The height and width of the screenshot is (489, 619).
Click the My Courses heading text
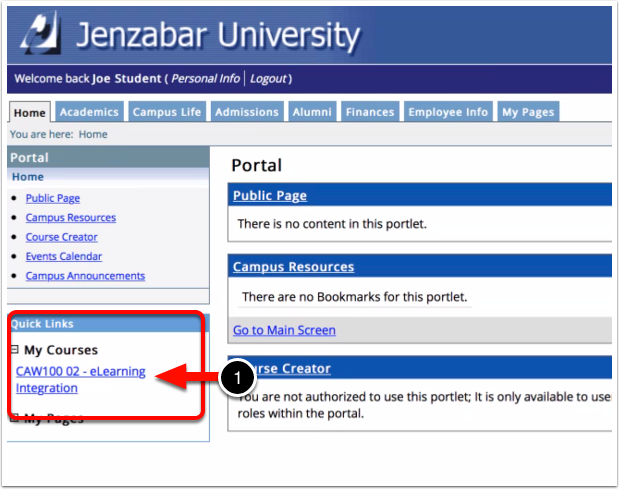click(61, 350)
